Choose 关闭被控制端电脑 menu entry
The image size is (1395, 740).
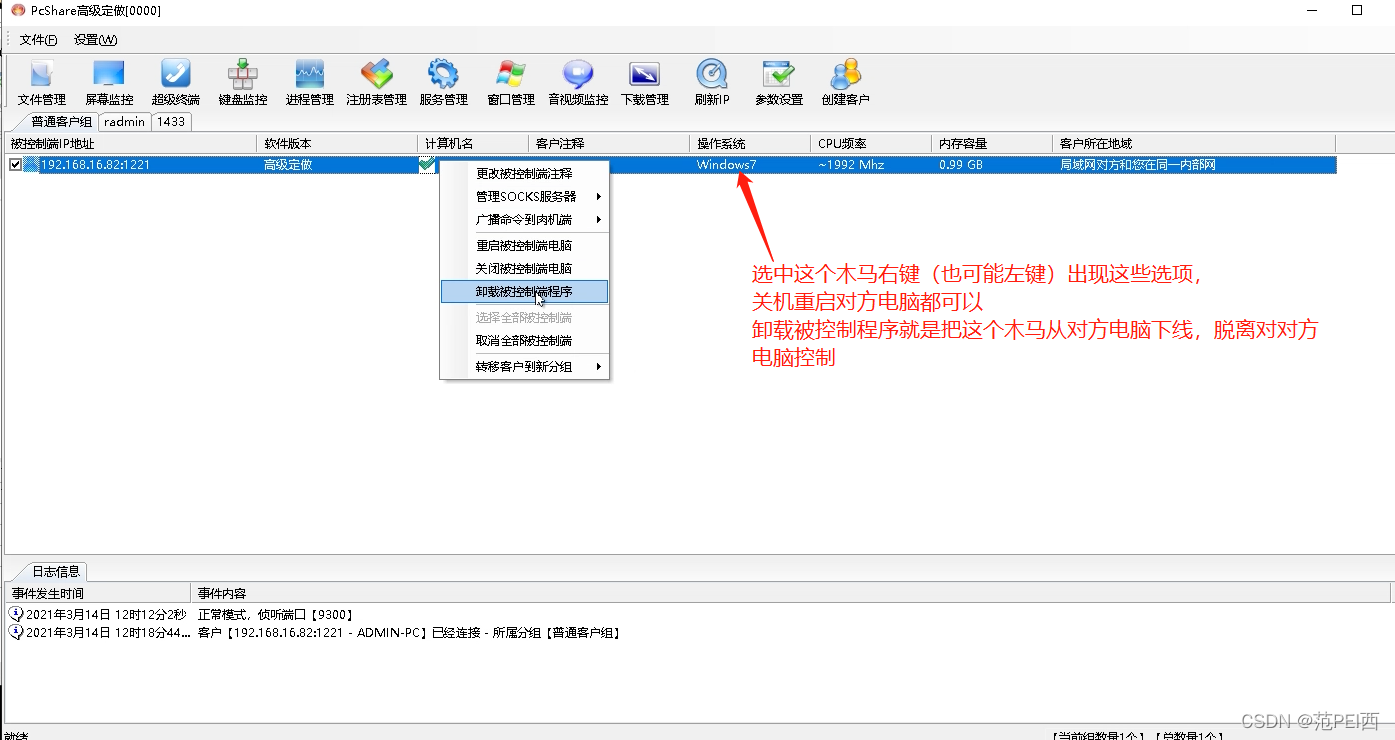click(525, 268)
